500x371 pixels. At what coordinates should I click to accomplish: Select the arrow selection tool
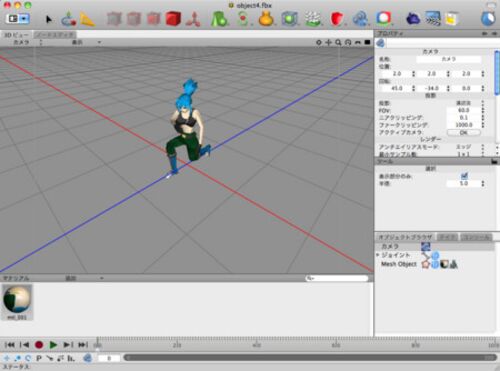tap(49, 19)
